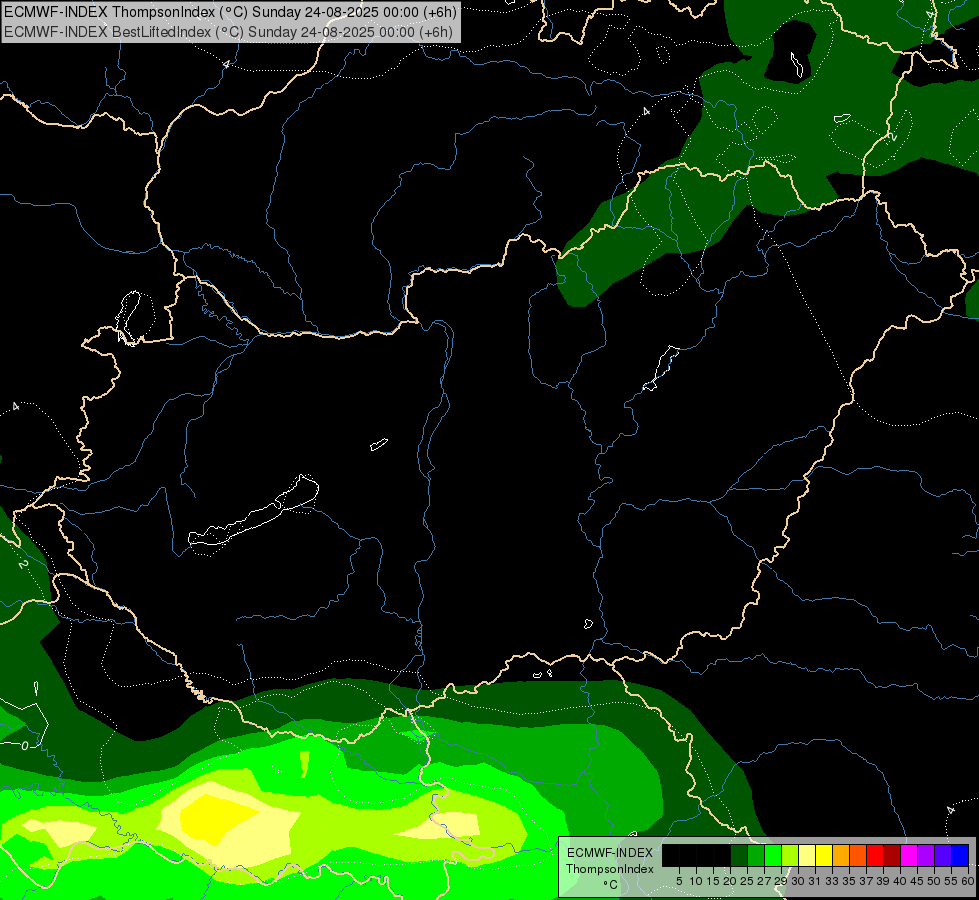Click legend tick value '20'
This screenshot has height=900, width=979.
point(730,881)
